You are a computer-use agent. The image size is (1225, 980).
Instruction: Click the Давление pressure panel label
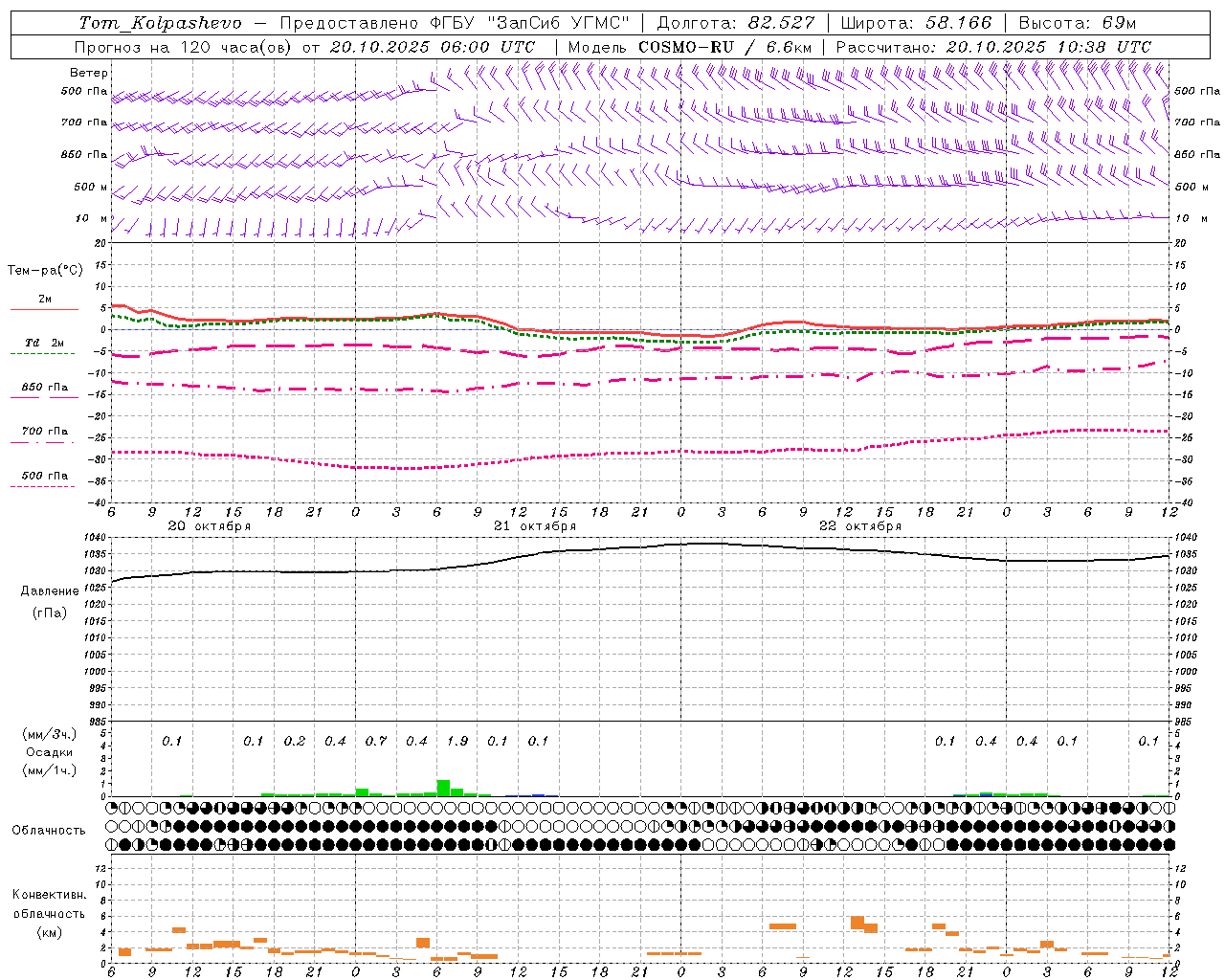click(x=50, y=590)
